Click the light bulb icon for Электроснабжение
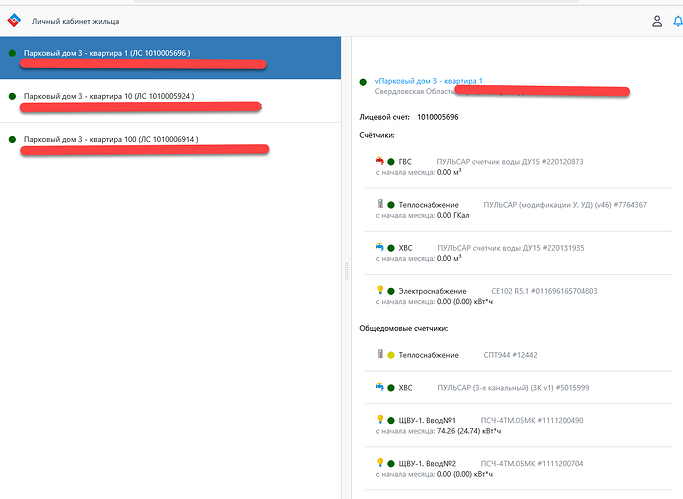 (379, 291)
